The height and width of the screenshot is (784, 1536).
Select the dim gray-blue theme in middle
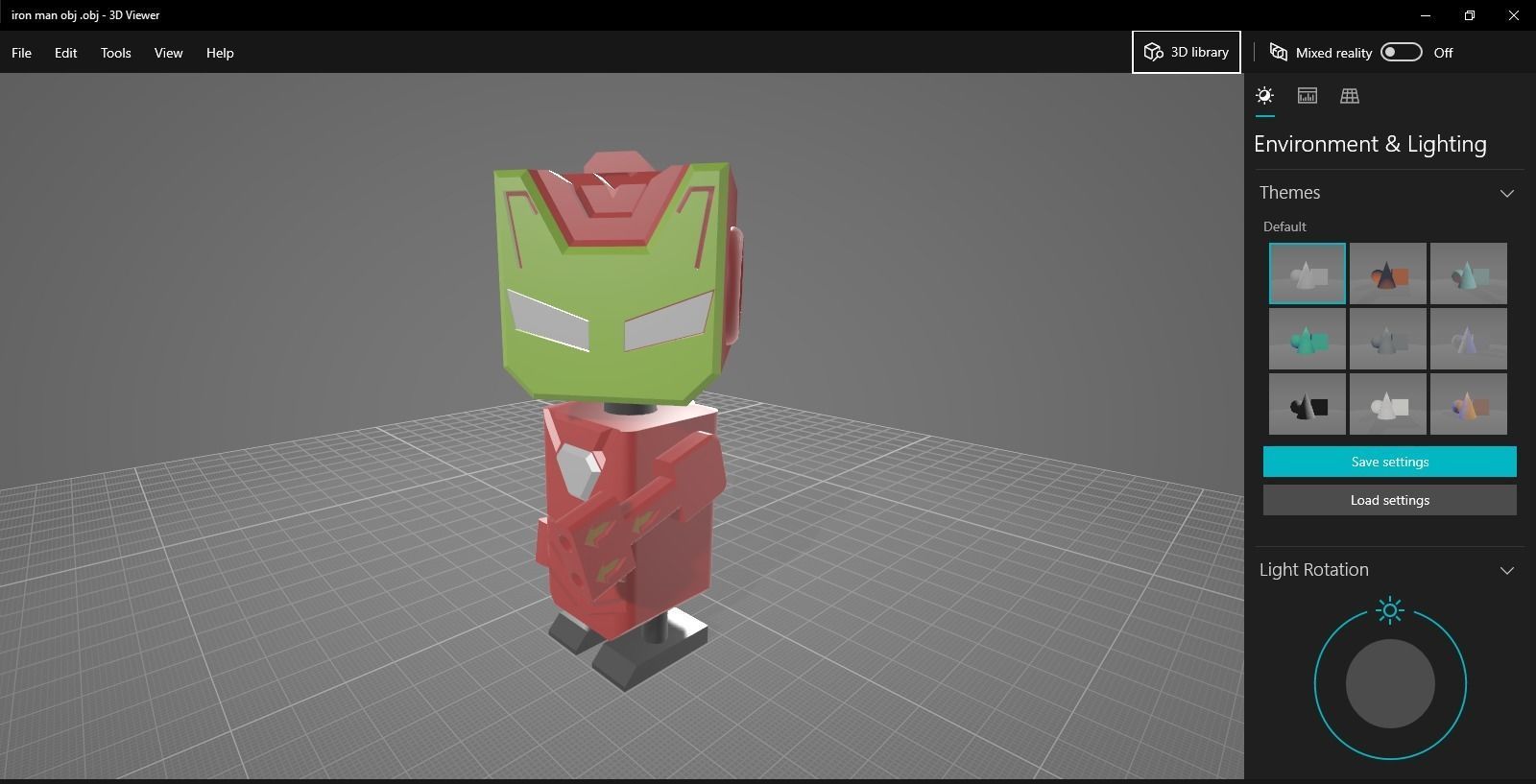(x=1387, y=339)
